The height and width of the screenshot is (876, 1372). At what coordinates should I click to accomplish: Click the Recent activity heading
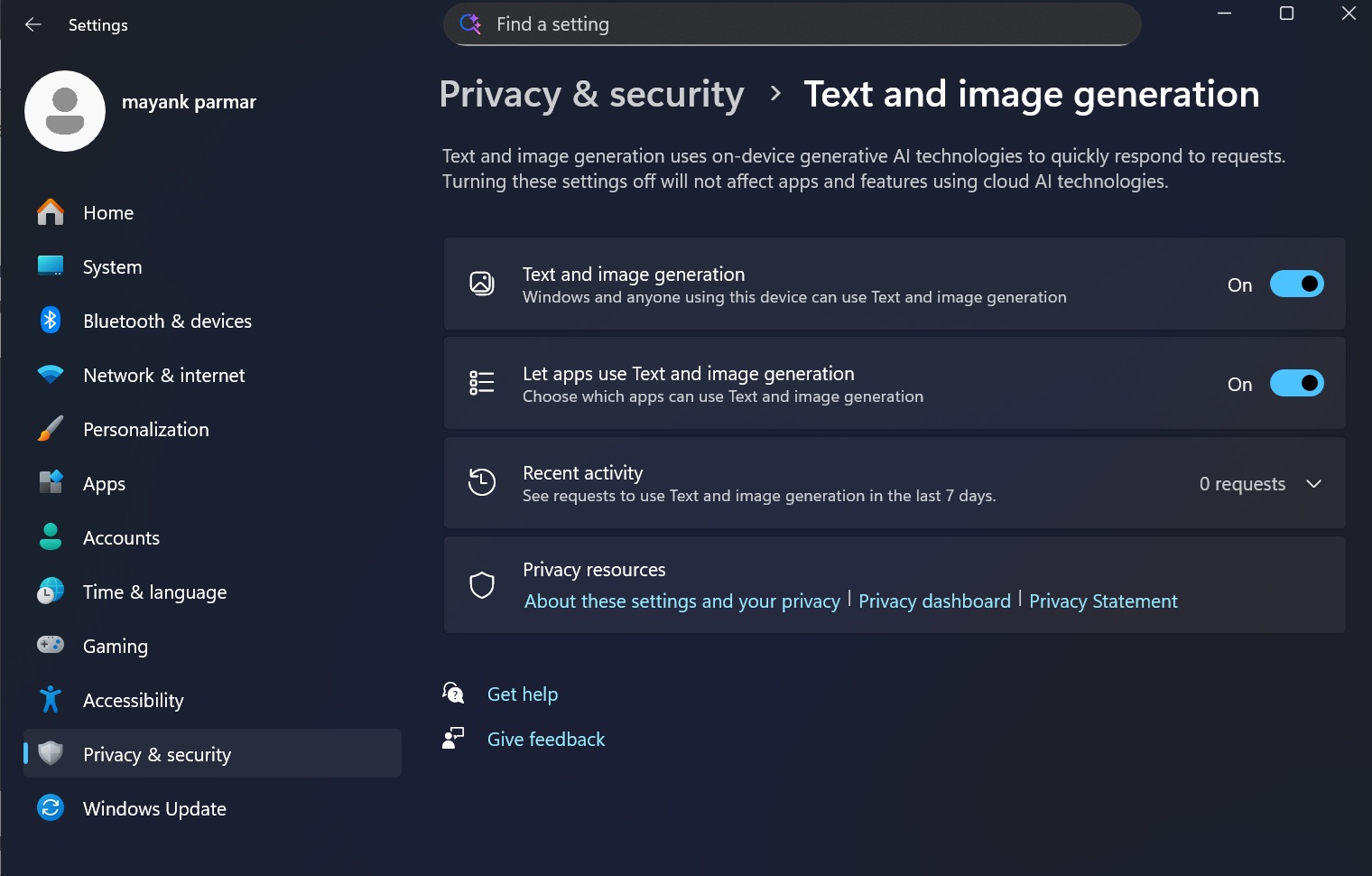click(x=583, y=473)
